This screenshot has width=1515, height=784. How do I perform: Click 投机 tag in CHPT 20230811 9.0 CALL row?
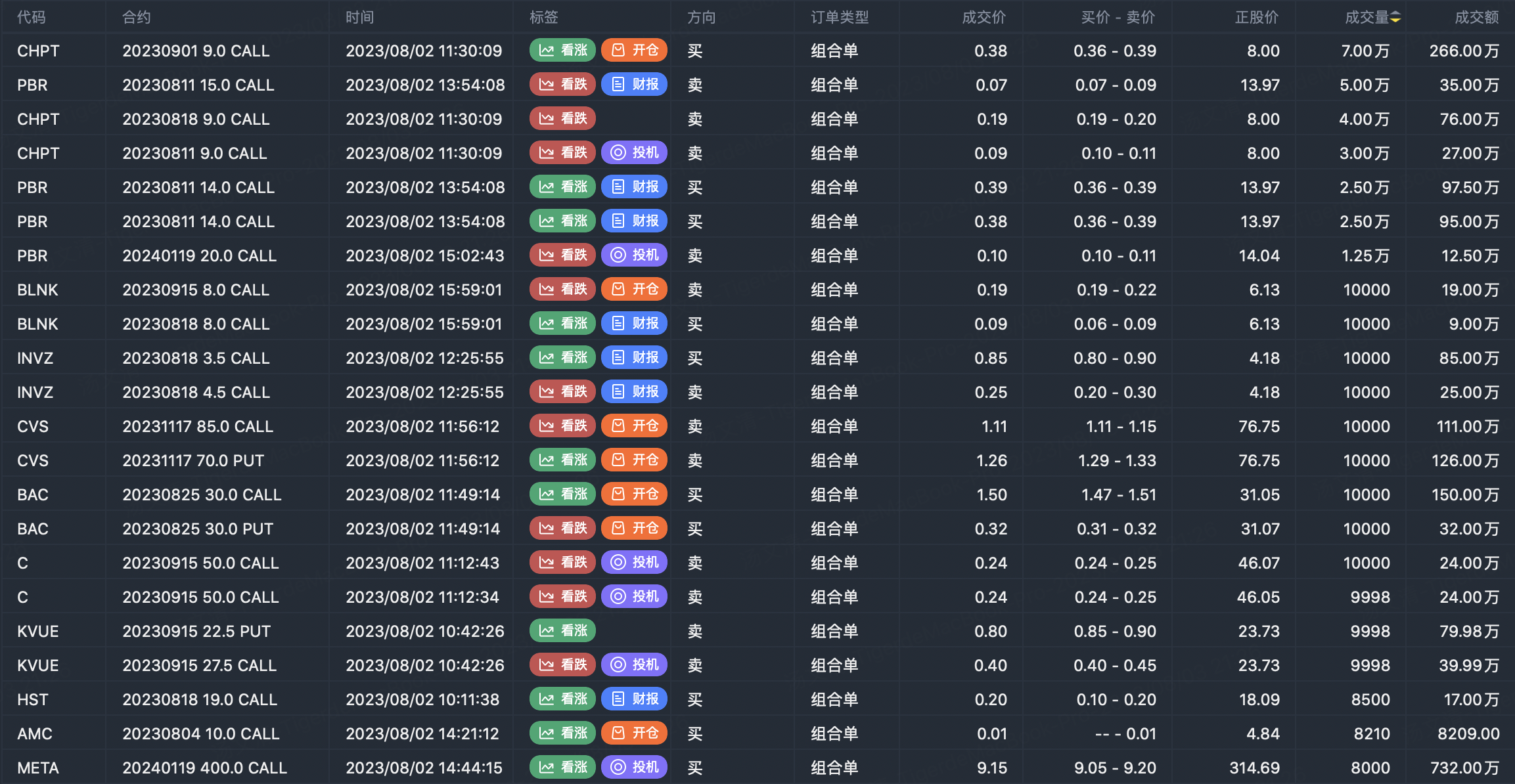point(634,153)
